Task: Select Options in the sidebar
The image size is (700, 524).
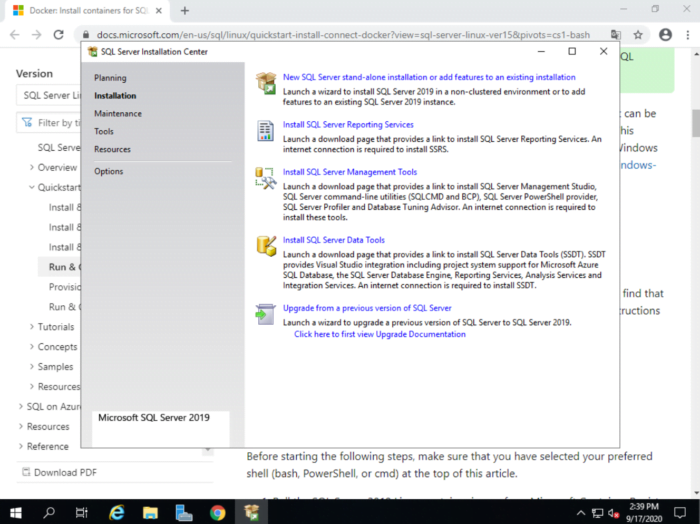Action: point(108,171)
